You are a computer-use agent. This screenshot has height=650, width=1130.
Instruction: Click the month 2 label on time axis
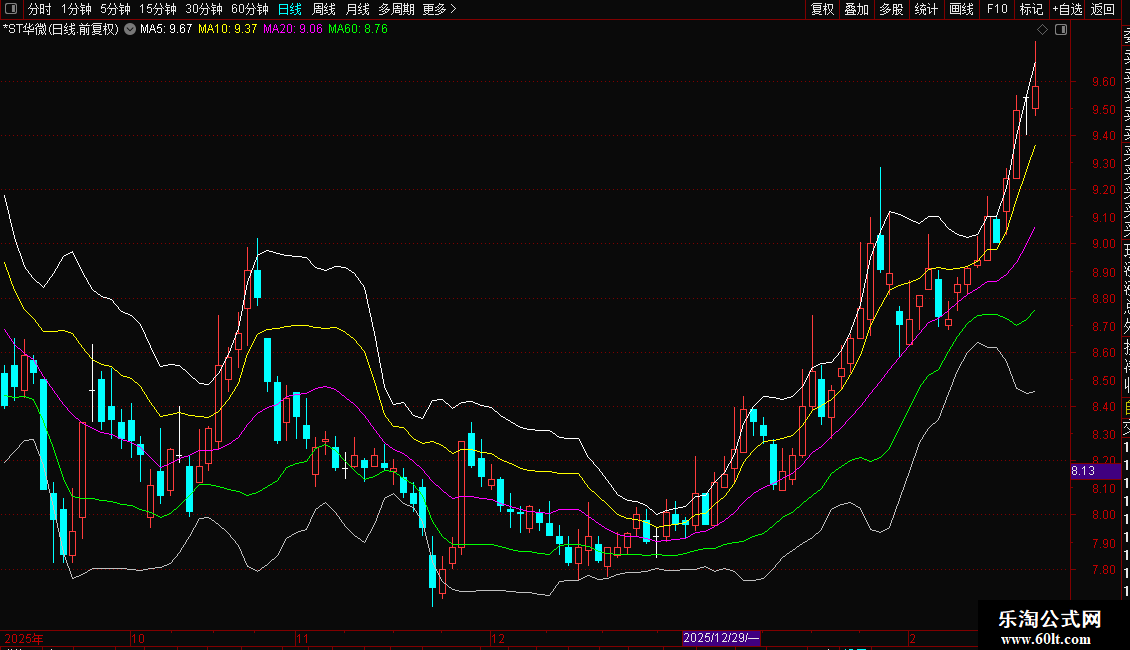[912, 638]
